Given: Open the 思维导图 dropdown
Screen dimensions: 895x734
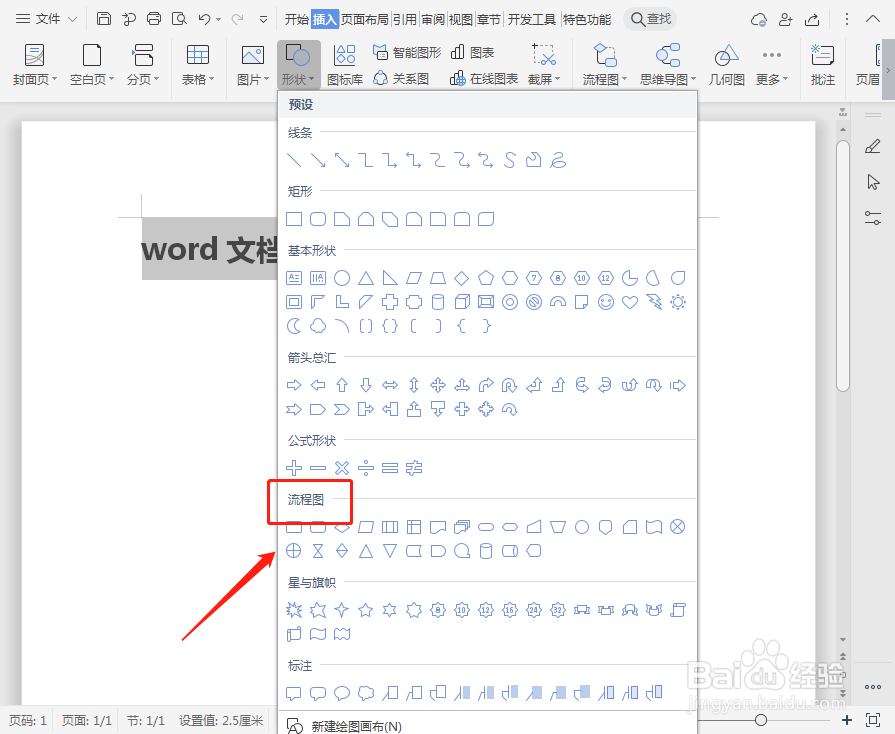Looking at the screenshot, I should pyautogui.click(x=668, y=64).
